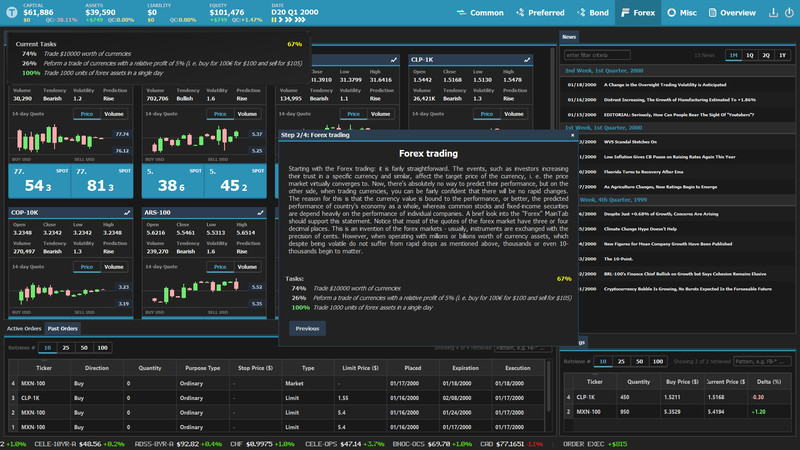Open the Bond market tab
The width and height of the screenshot is (800, 450).
(x=593, y=13)
